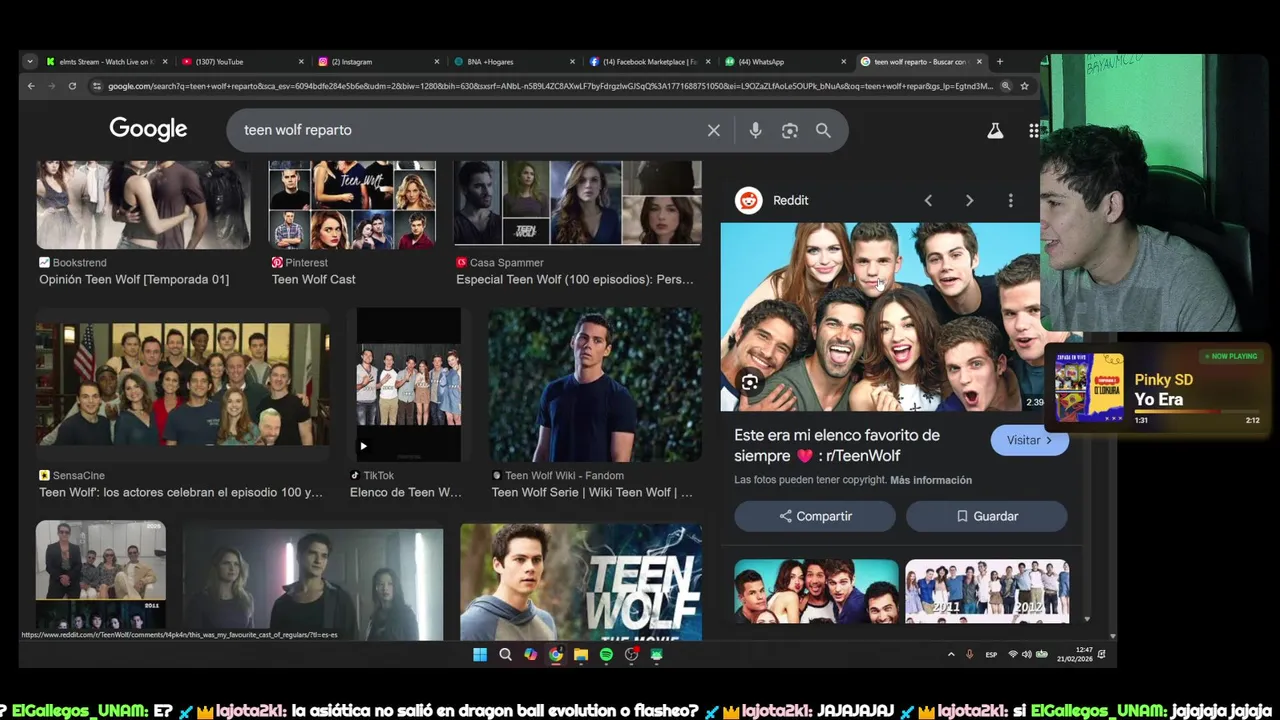Open Spotify from the taskbar

606,654
